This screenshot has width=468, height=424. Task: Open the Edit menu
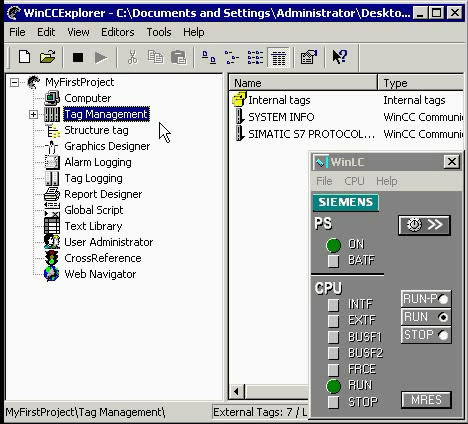pyautogui.click(x=46, y=32)
